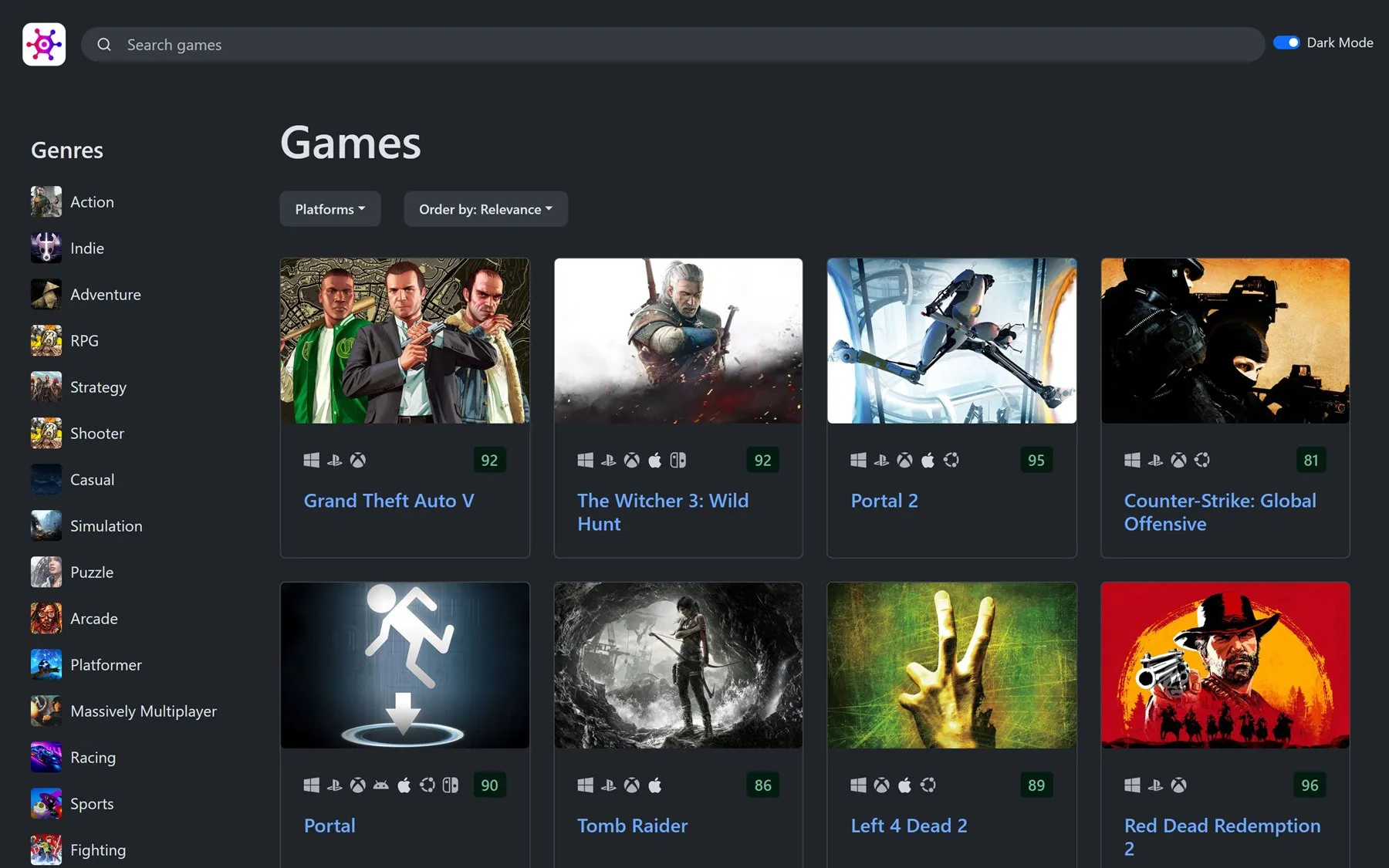Click the Puzzle genre thumbnail icon
1389x868 pixels.
pyautogui.click(x=46, y=572)
